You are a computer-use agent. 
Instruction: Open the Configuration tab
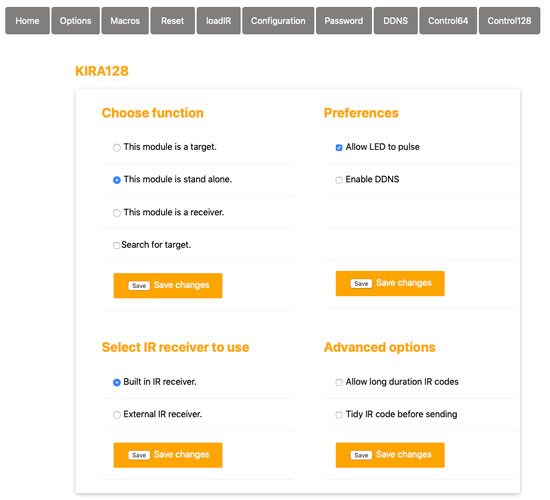click(x=278, y=21)
